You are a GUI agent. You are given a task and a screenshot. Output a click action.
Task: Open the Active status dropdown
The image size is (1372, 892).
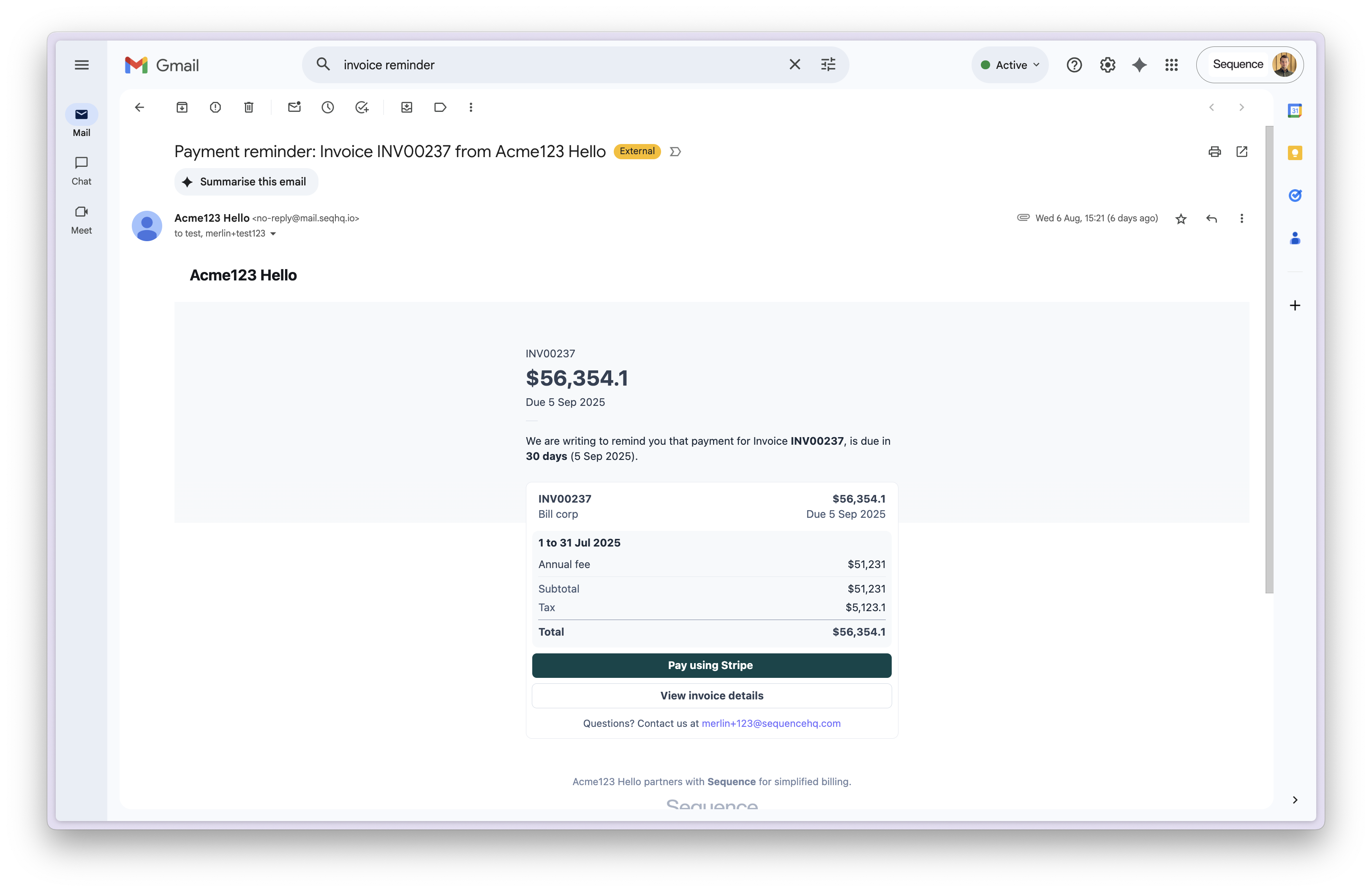[1010, 65]
